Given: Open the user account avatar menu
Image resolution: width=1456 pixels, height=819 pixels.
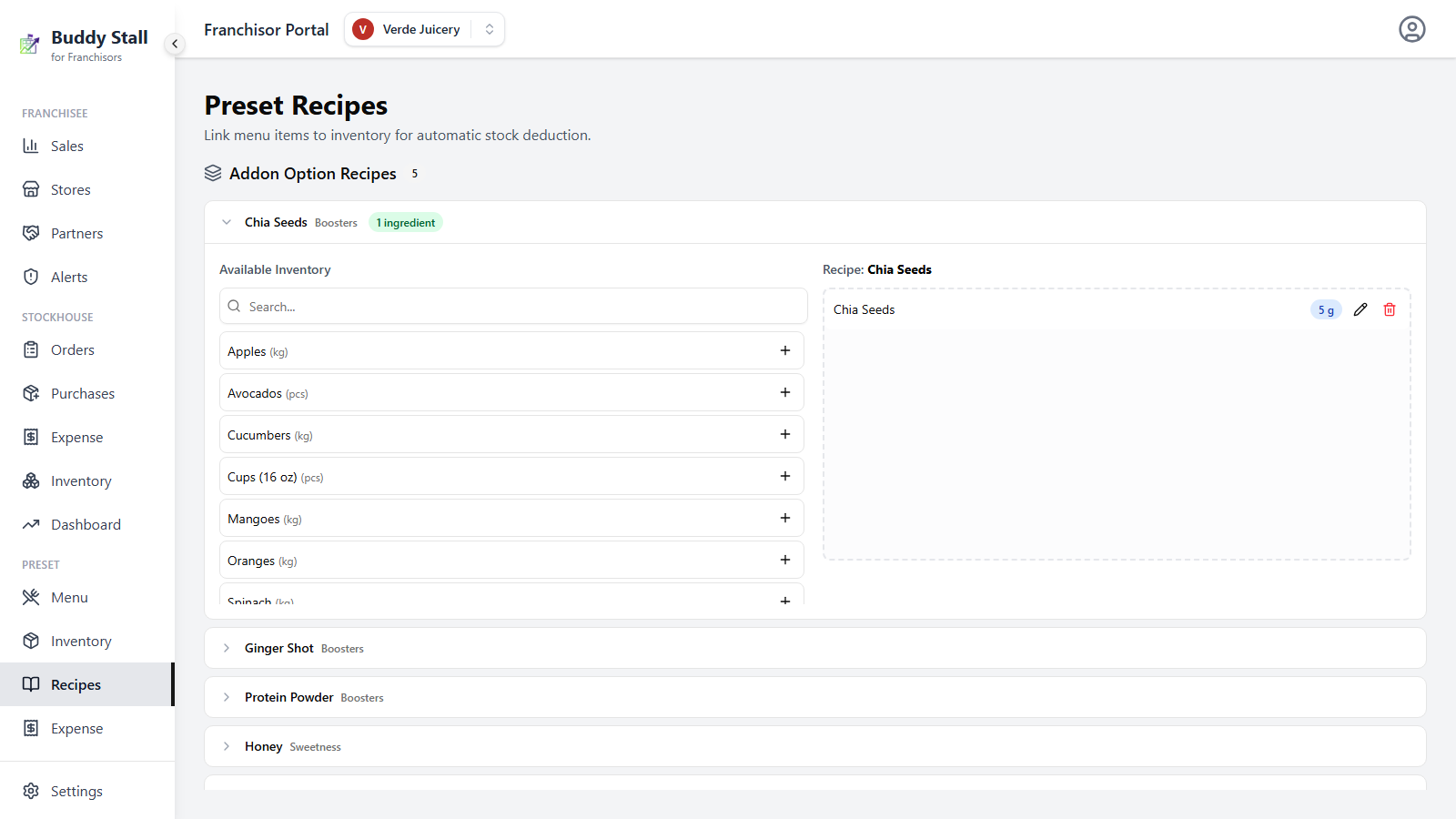Looking at the screenshot, I should coord(1411,29).
